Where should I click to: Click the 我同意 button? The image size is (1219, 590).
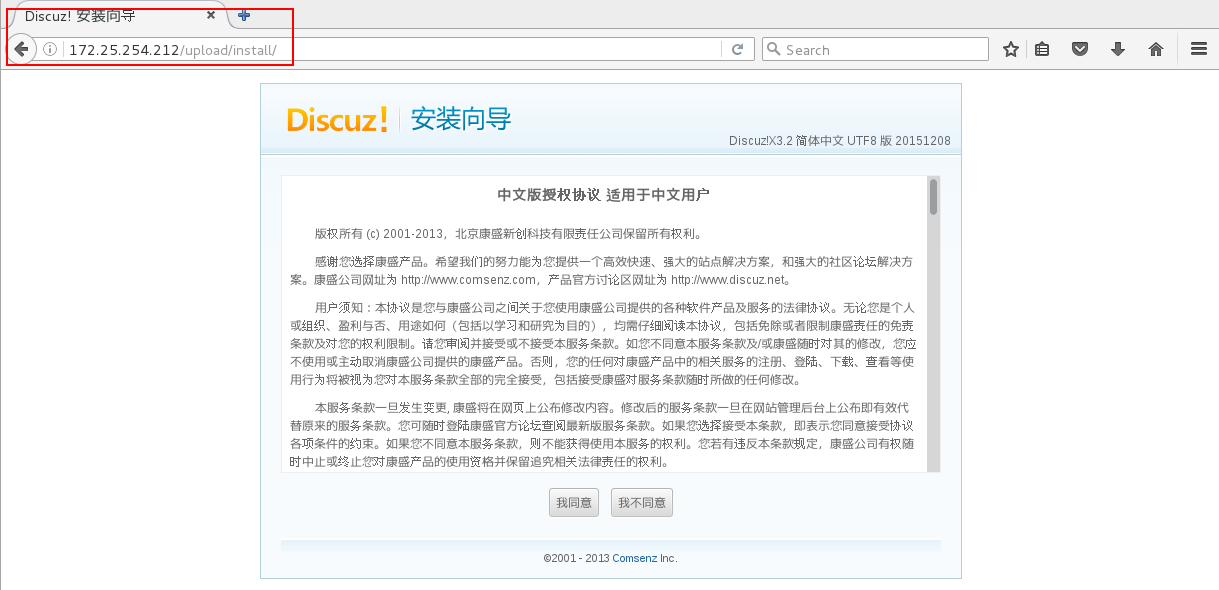574,503
